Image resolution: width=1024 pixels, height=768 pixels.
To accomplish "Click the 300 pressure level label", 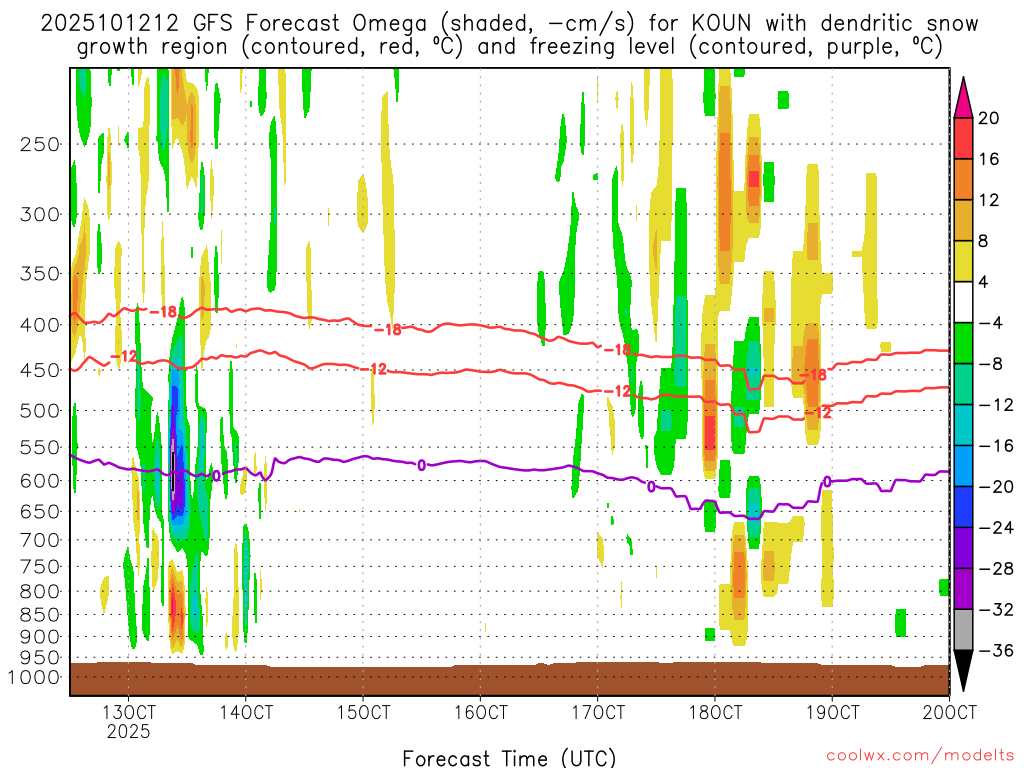I will 40,214.
